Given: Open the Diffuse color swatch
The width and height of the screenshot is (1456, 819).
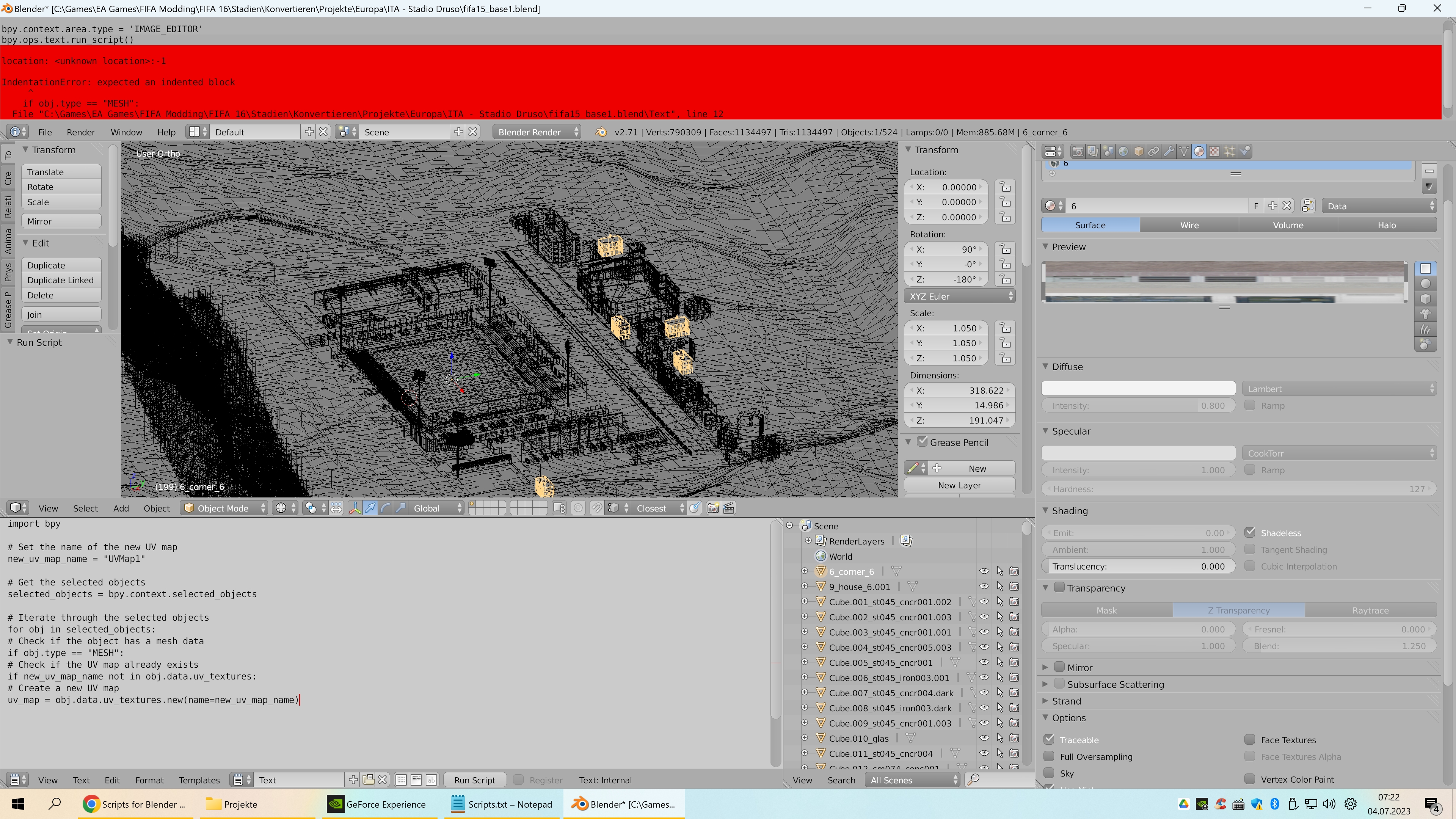Looking at the screenshot, I should 1138,388.
